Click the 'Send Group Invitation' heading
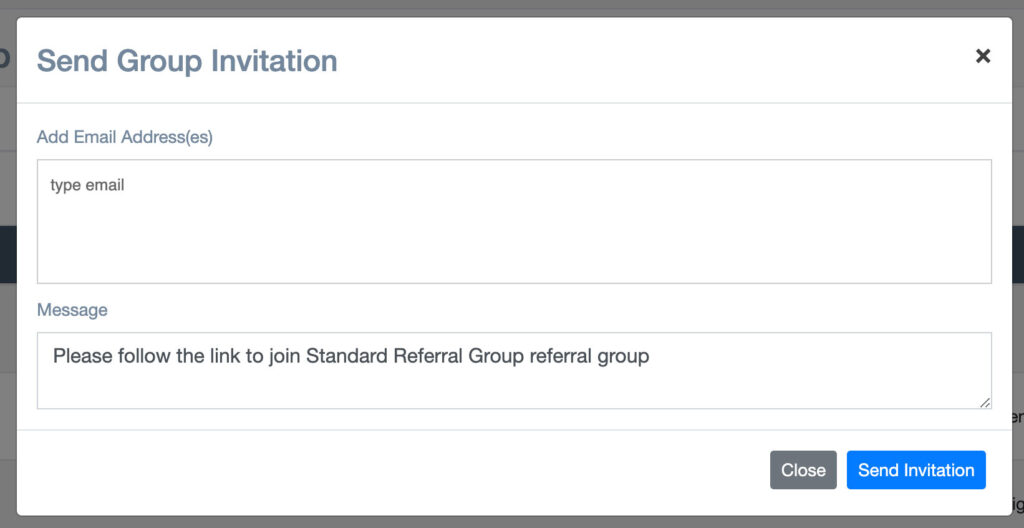Image resolution: width=1024 pixels, height=528 pixels. coord(187,61)
